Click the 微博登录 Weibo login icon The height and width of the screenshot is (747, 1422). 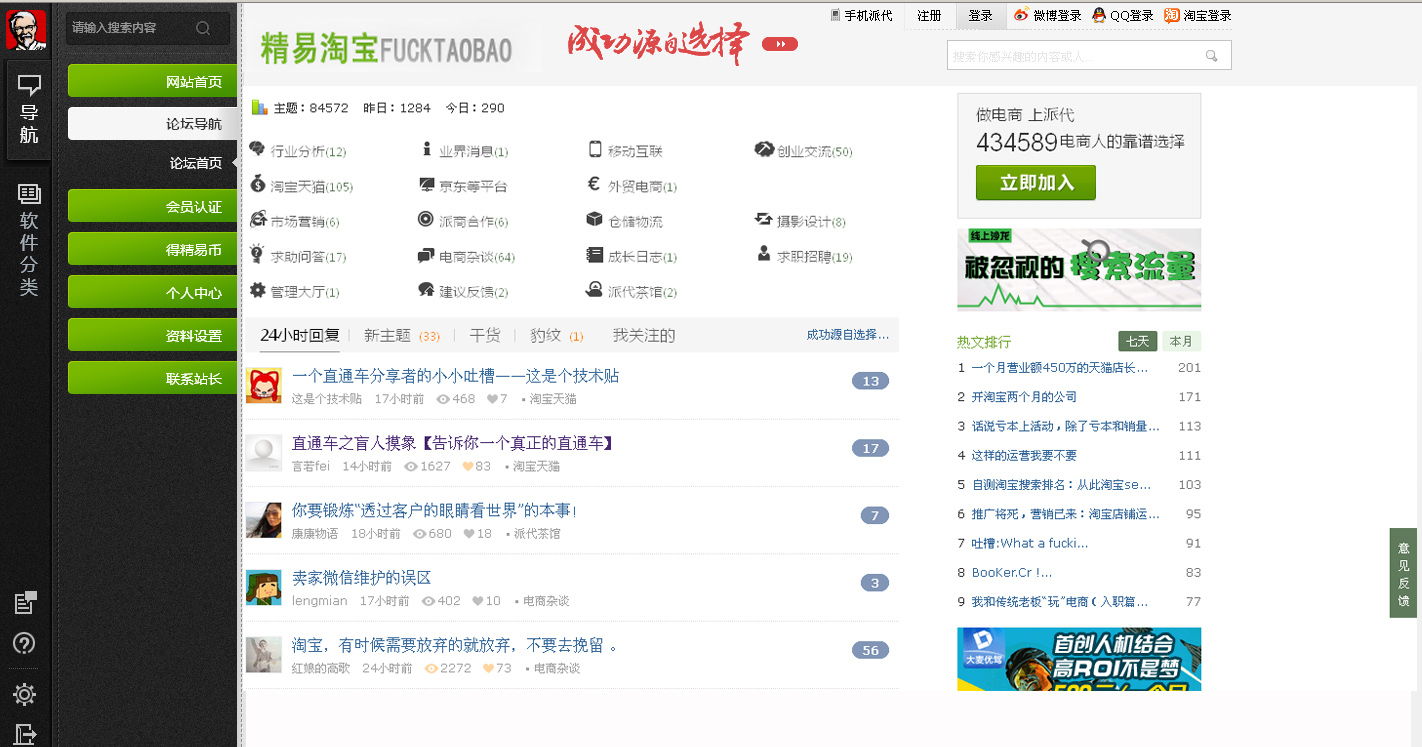1021,15
